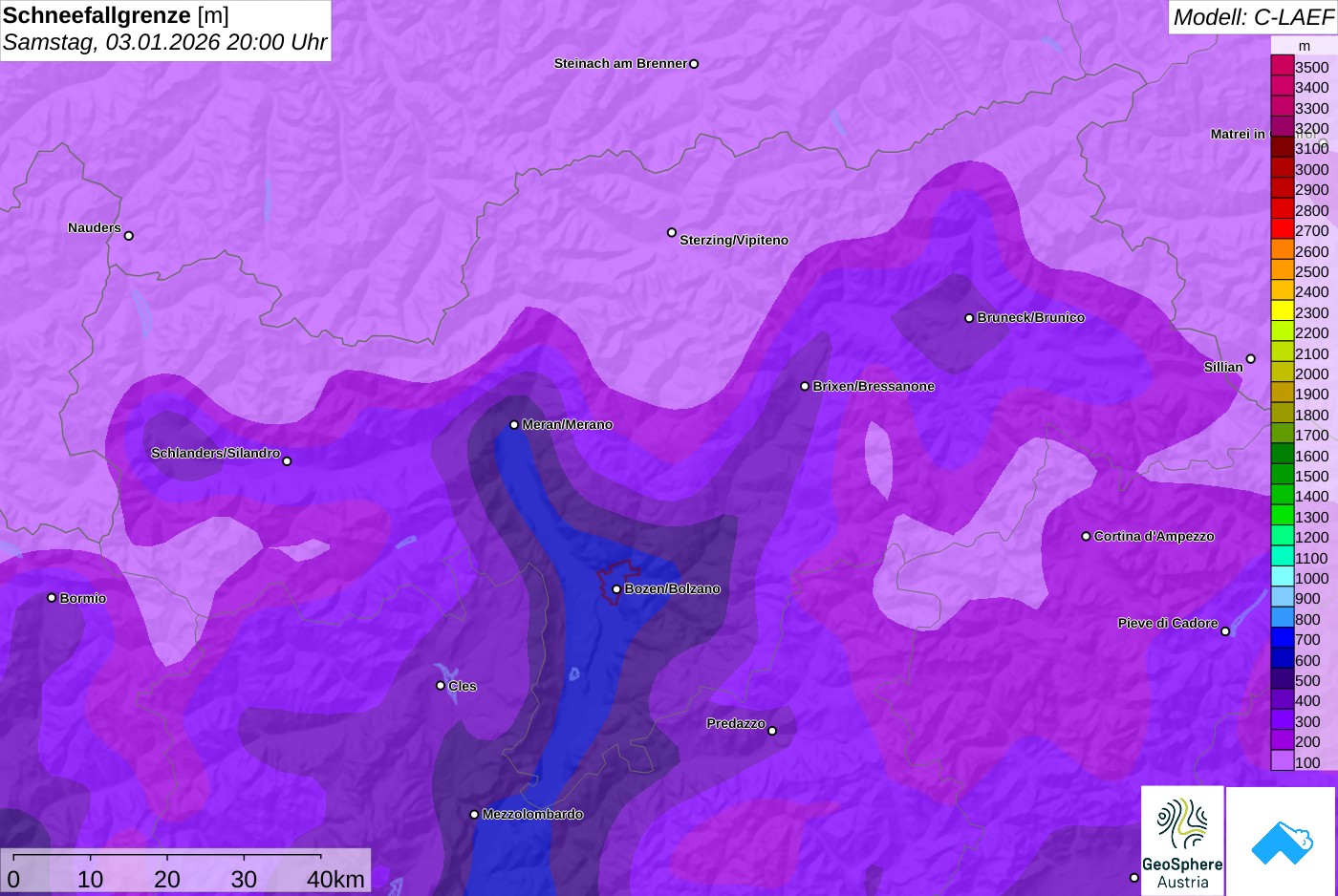This screenshot has width=1338, height=896.
Task: Click the Bozen/Bolzano city marker
Action: (616, 589)
